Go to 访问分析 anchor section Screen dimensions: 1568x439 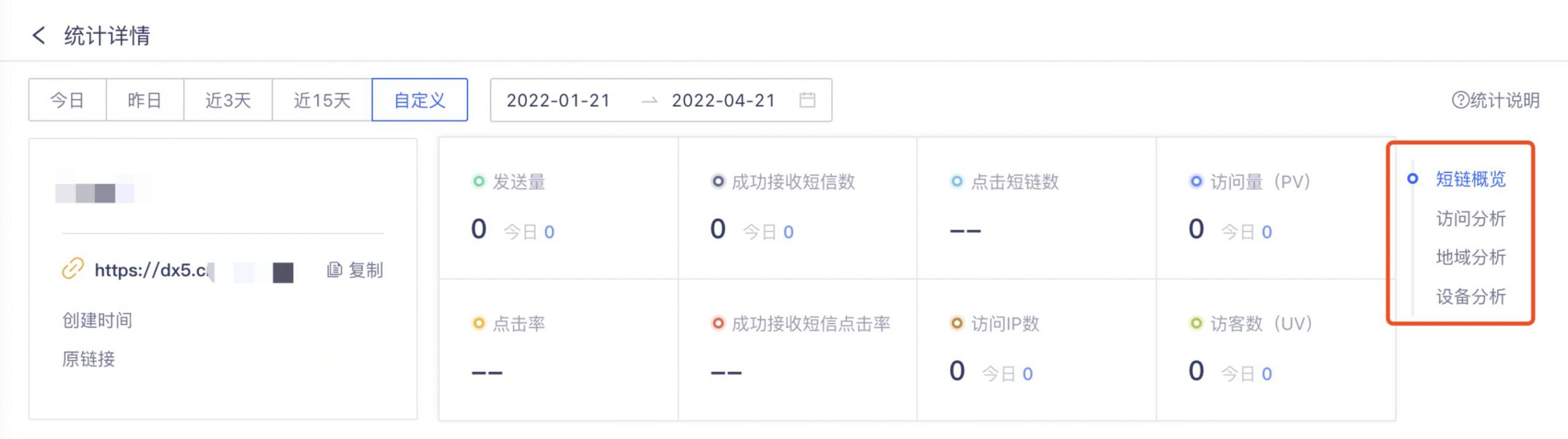[x=1471, y=218]
